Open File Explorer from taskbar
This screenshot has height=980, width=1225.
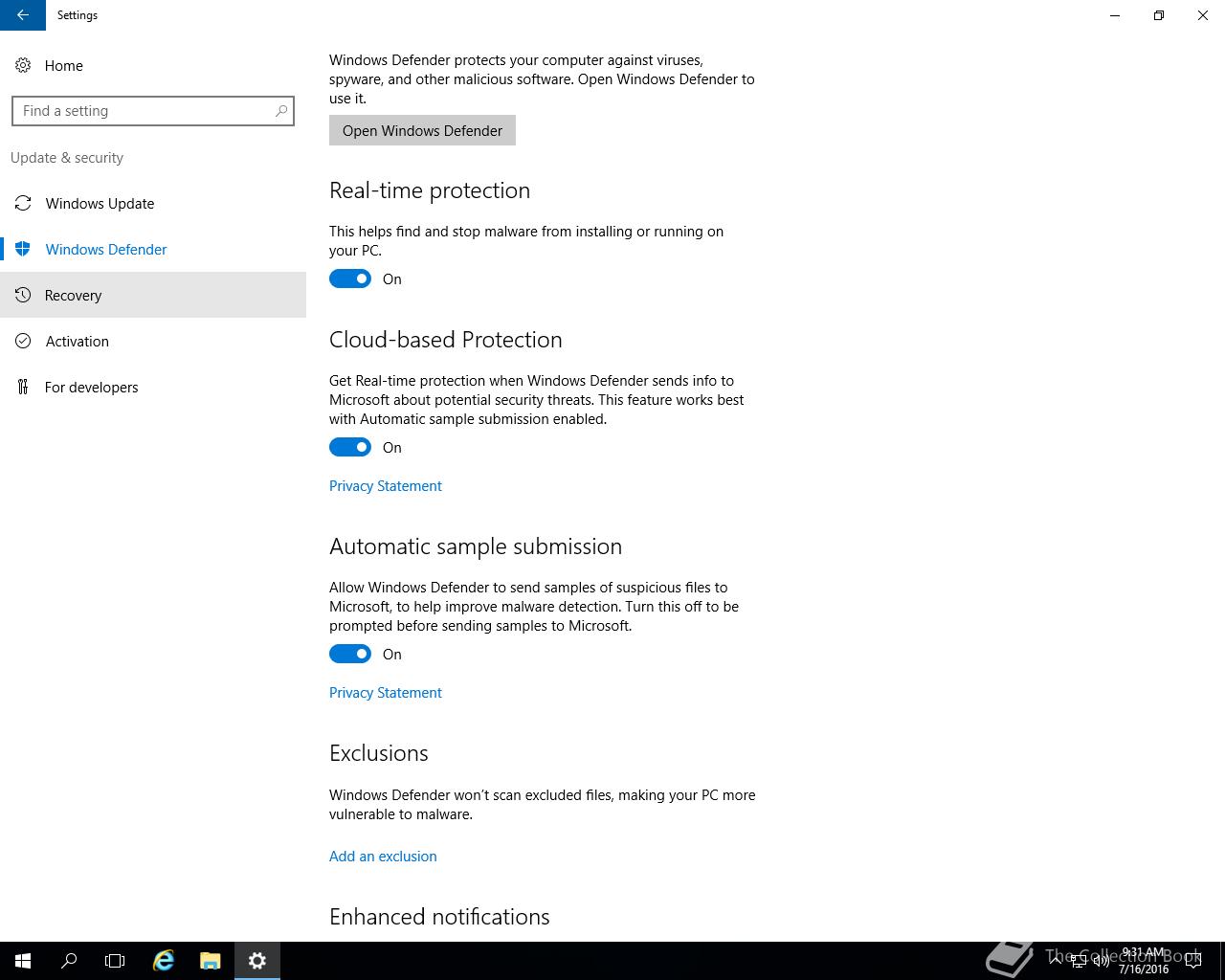(x=211, y=961)
